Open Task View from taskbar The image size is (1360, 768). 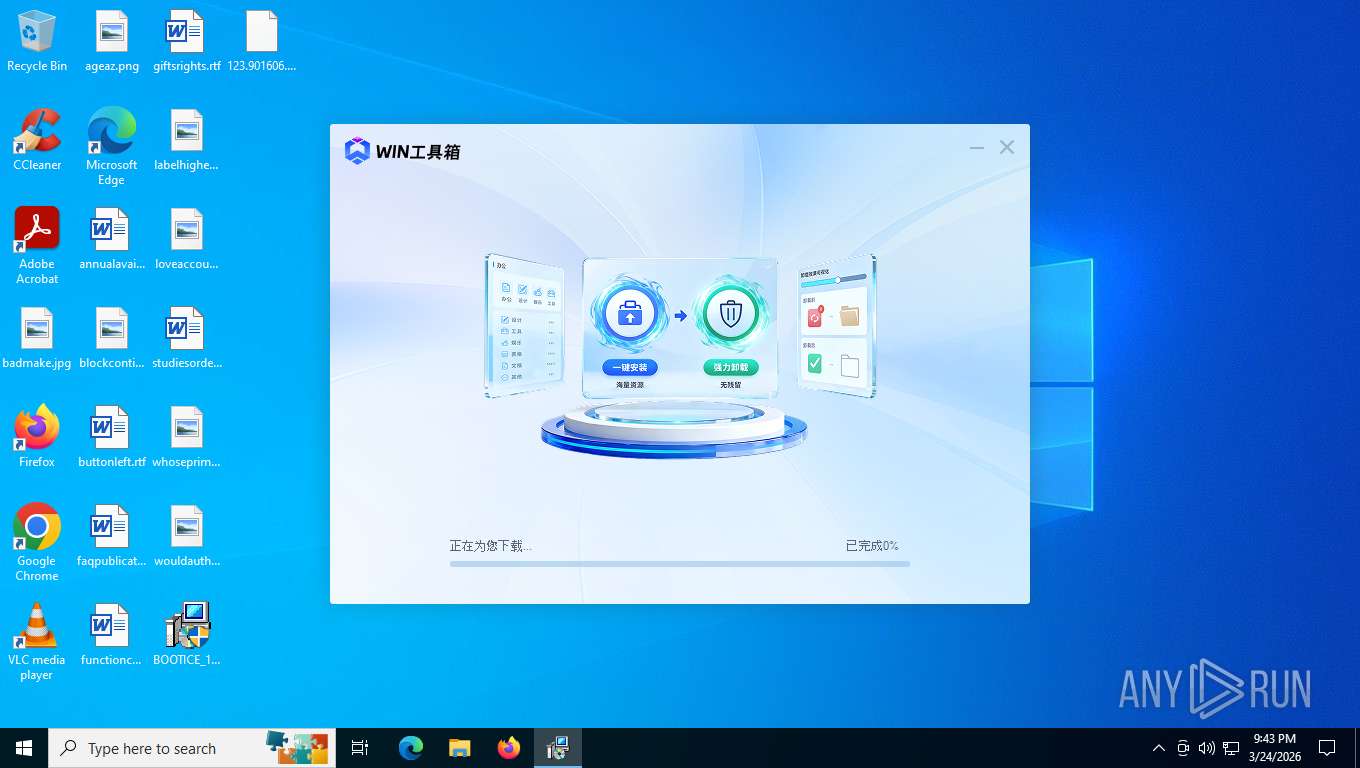coord(360,748)
